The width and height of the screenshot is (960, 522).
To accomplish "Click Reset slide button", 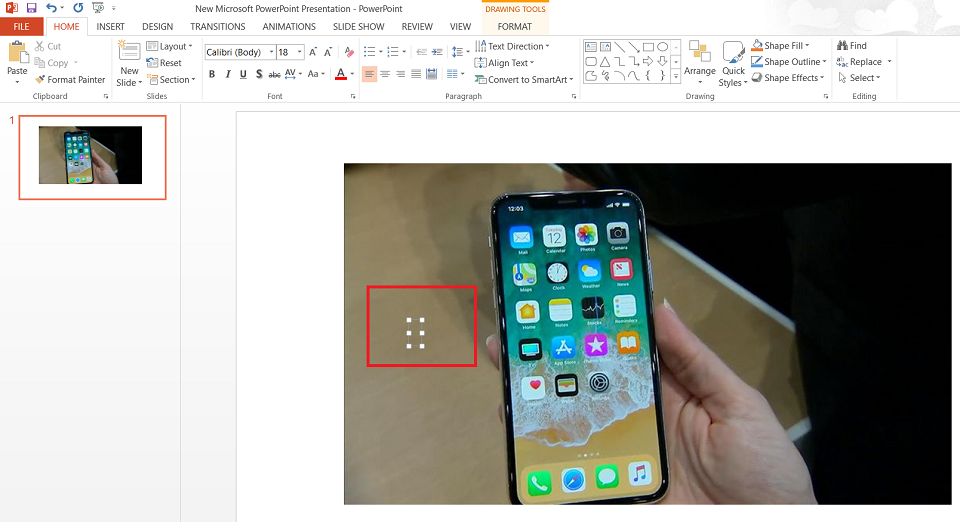I will point(164,62).
